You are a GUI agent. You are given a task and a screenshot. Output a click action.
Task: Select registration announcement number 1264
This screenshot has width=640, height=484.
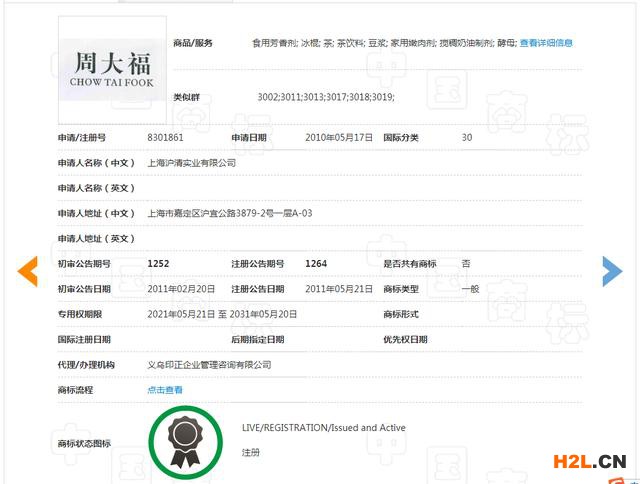(316, 264)
